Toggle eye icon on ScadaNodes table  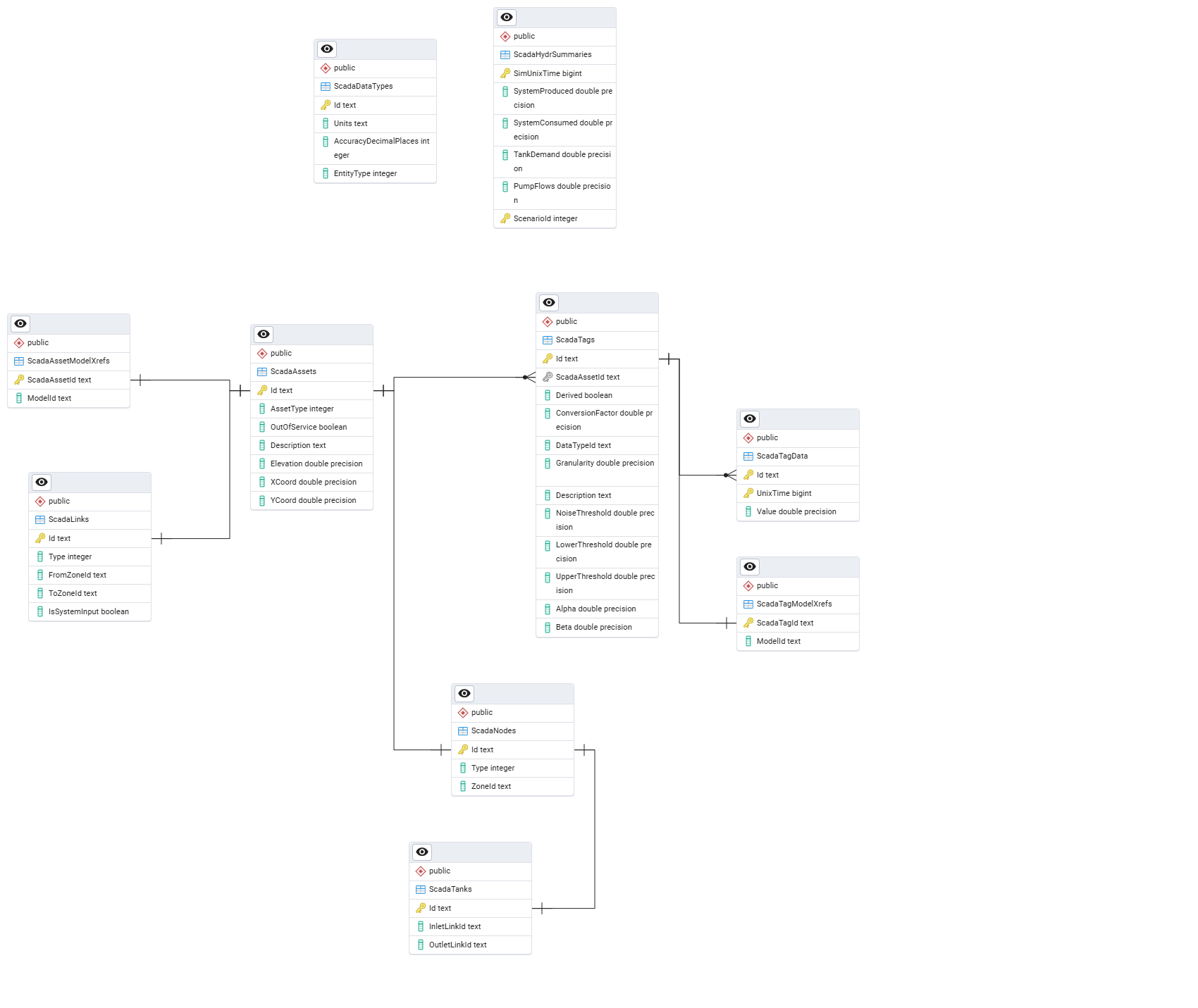[464, 694]
